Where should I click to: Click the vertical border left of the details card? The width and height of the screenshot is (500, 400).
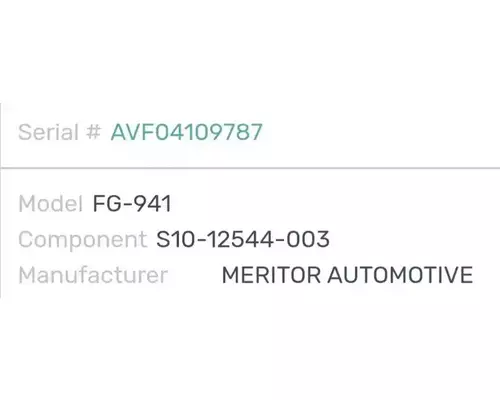pos(1,200)
